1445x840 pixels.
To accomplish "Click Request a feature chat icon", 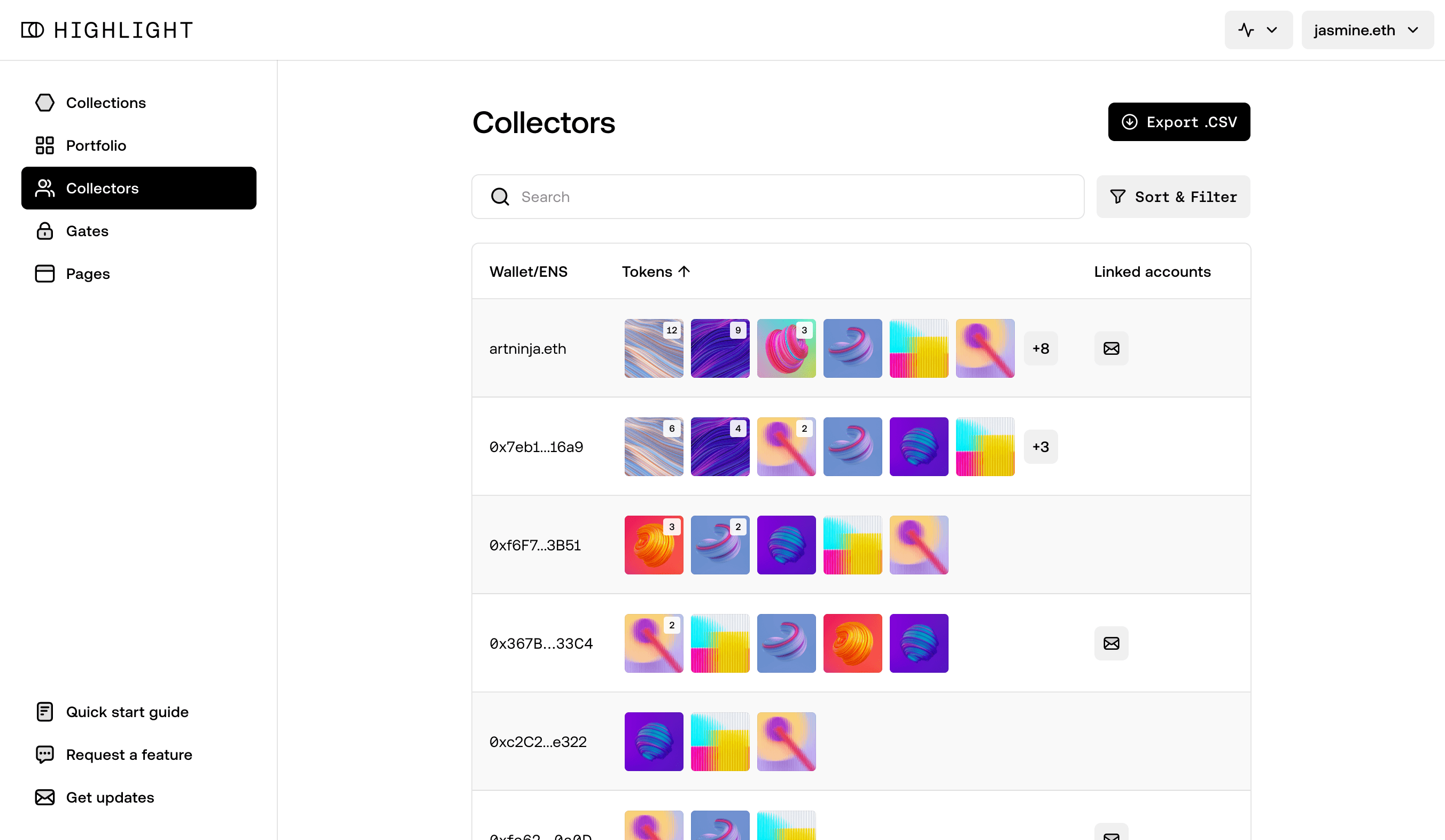I will pos(45,755).
